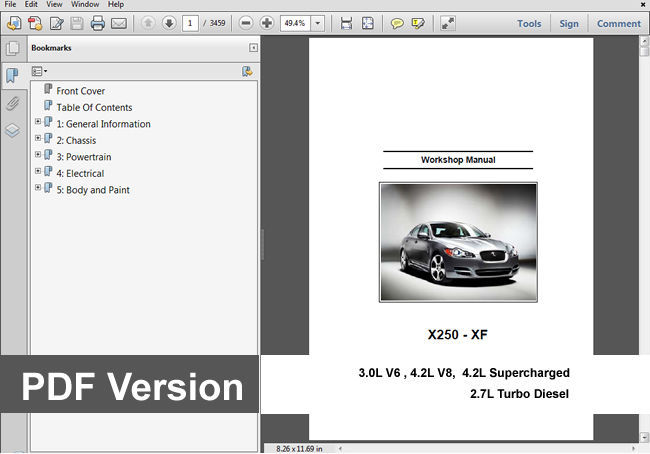Go to previous page with up arrow
Screen dimensions: 650x454
pyautogui.click(x=148, y=23)
